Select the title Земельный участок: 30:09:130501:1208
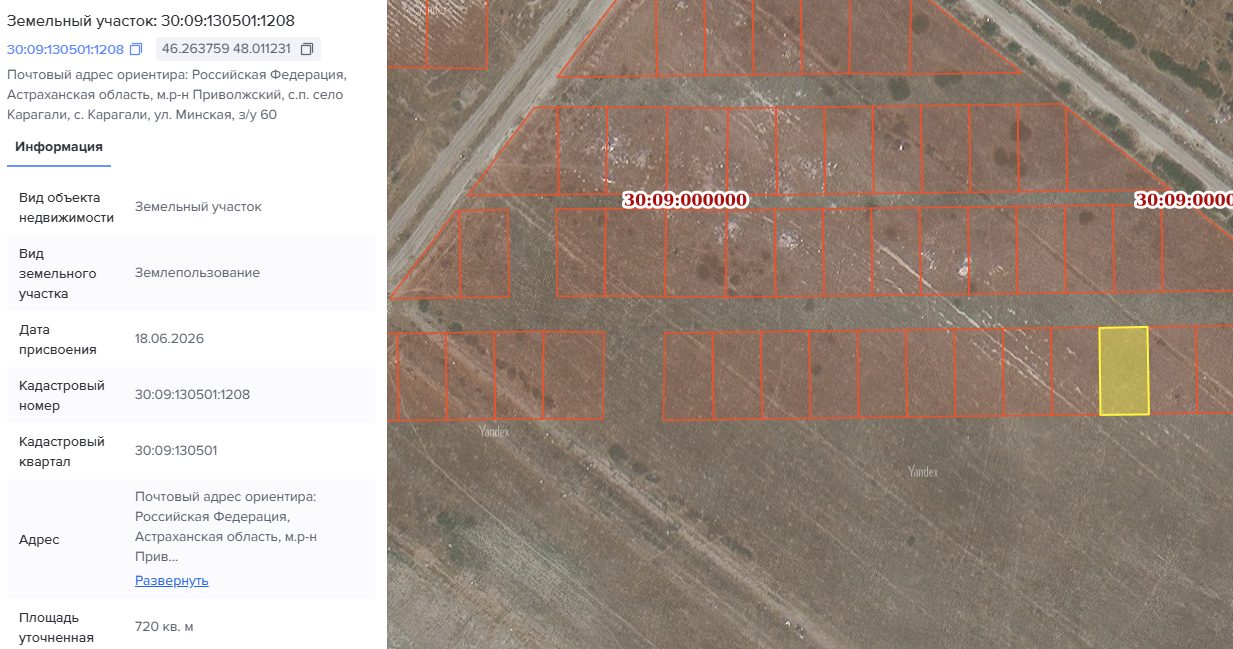The height and width of the screenshot is (649, 1233). click(151, 20)
